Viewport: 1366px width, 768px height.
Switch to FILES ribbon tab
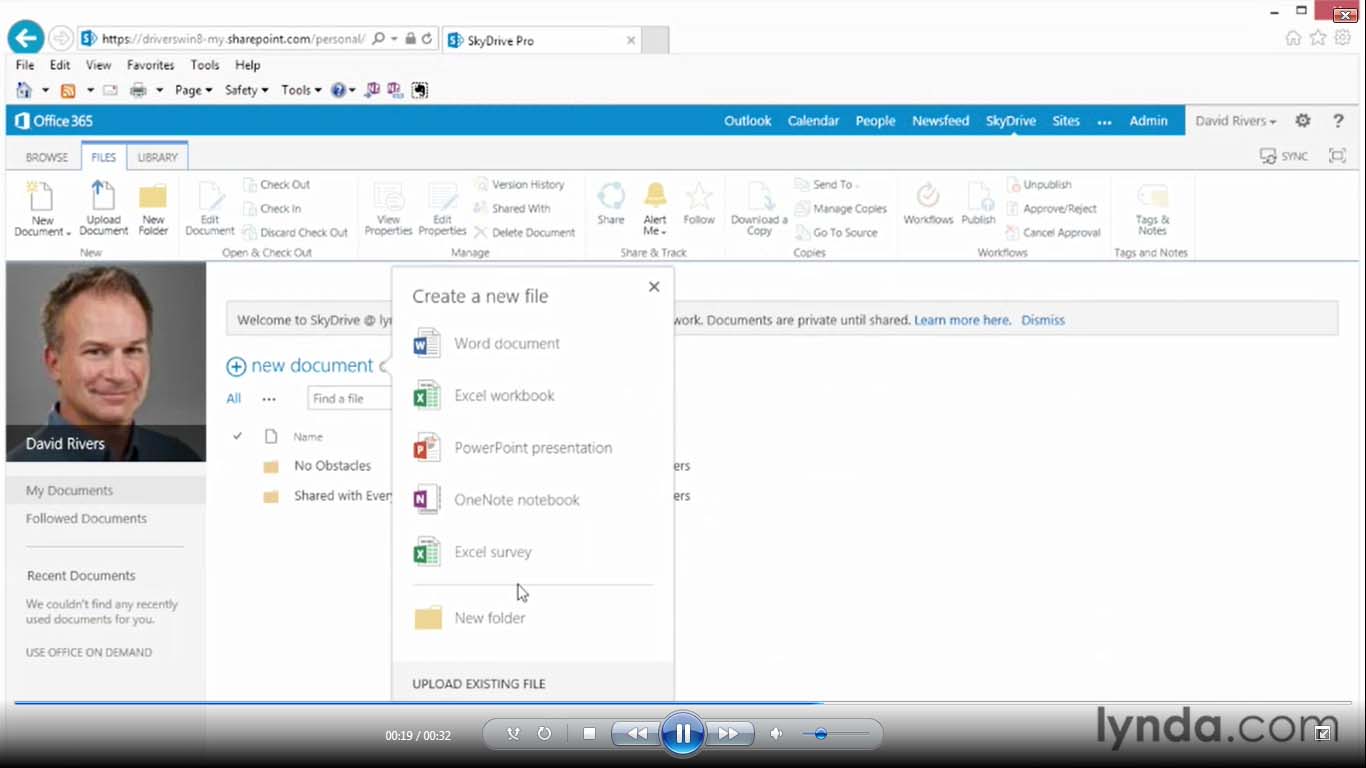point(103,157)
